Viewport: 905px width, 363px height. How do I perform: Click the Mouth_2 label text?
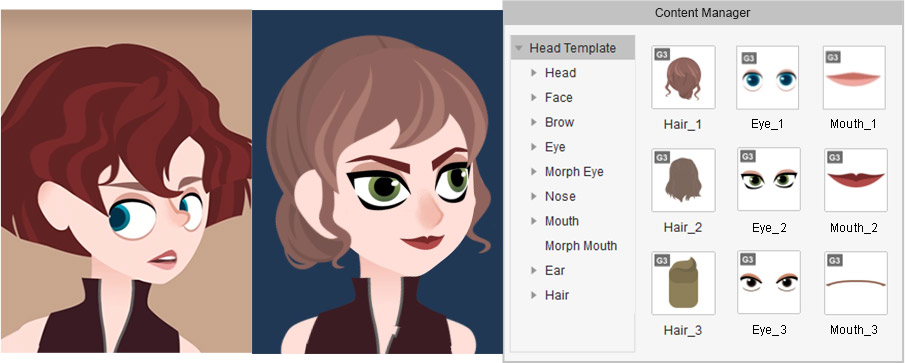coord(854,227)
